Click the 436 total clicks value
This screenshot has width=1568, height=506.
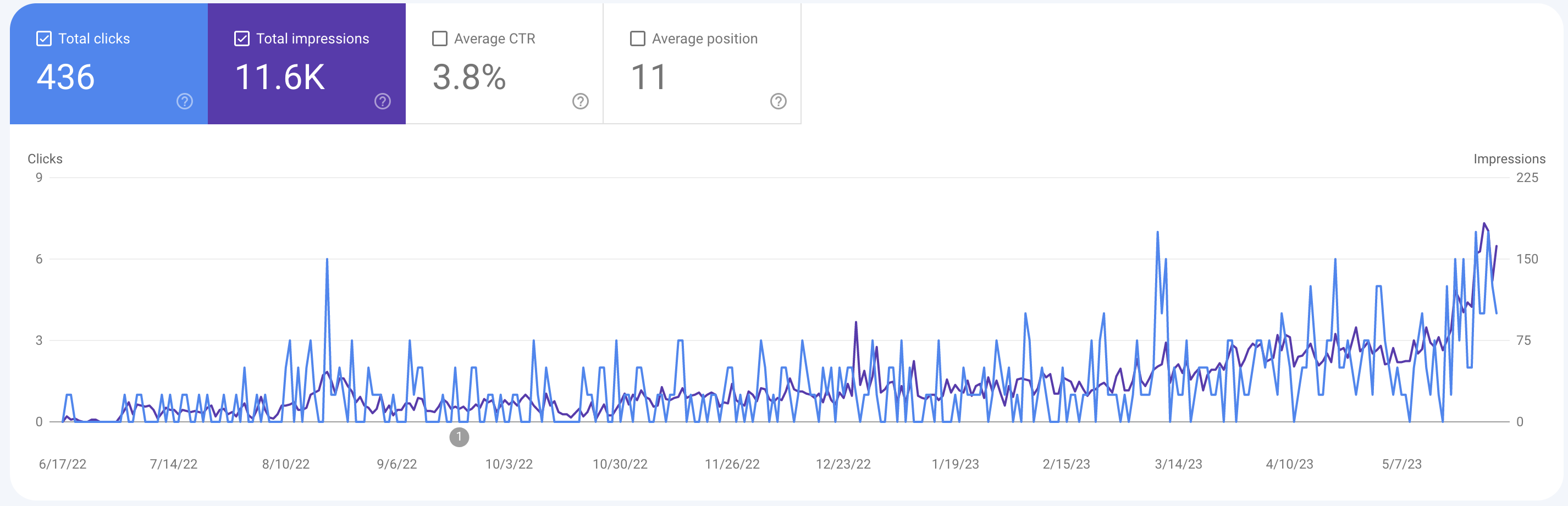pos(66,78)
